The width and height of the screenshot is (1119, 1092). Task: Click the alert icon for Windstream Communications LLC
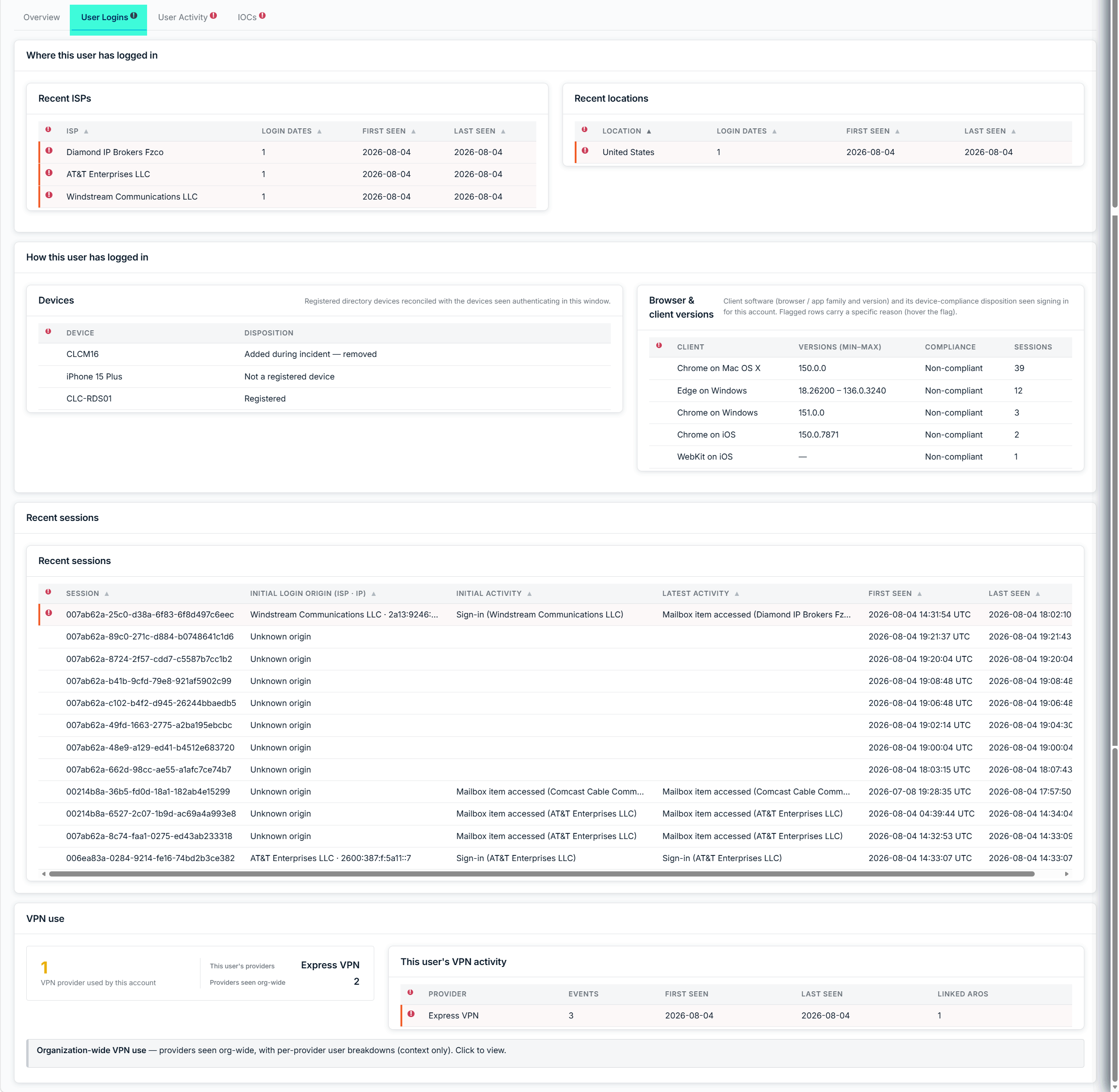click(49, 195)
